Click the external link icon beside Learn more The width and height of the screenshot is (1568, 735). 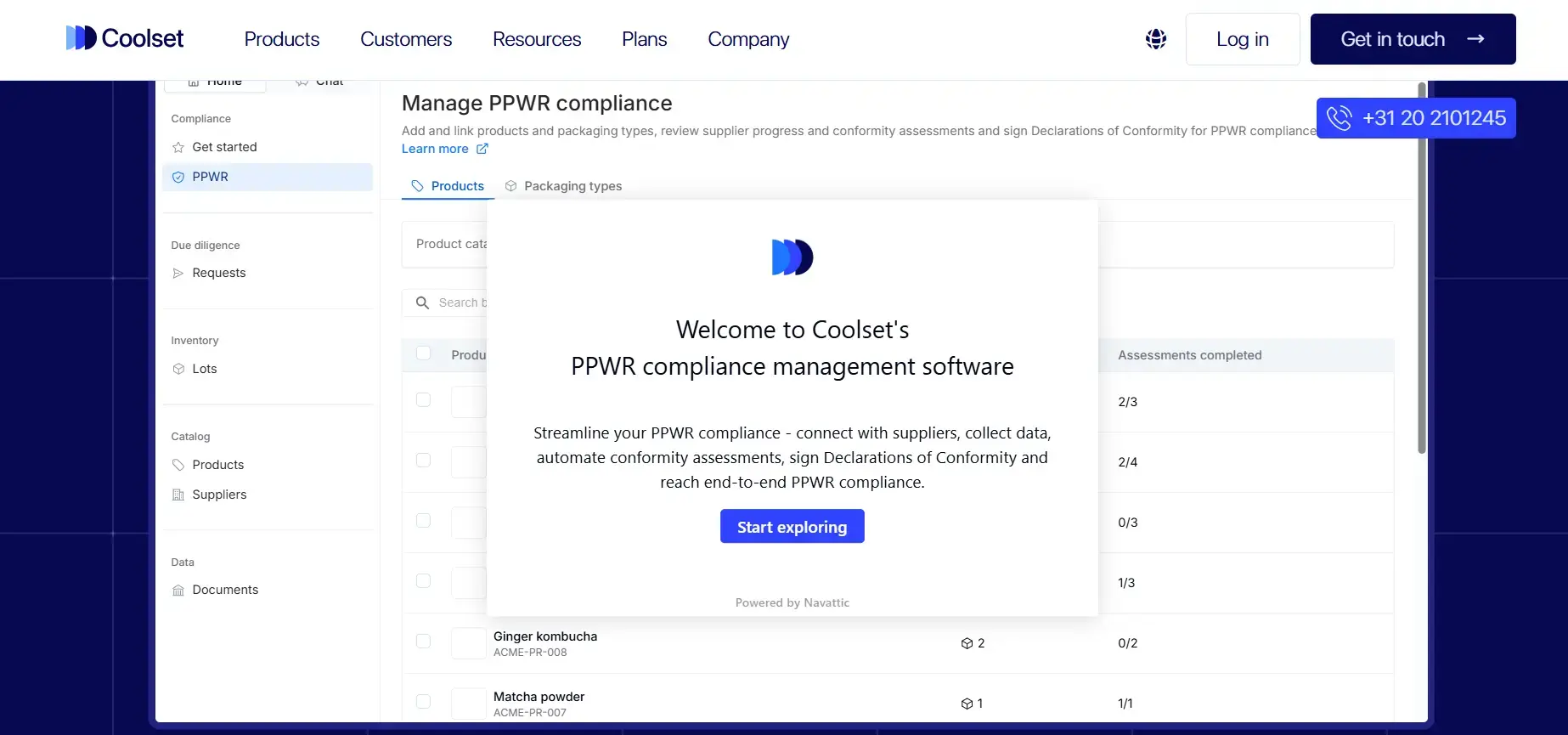[482, 149]
